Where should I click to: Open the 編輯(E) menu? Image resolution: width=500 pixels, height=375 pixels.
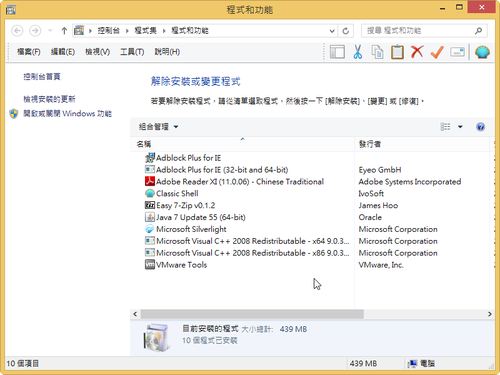[63, 52]
